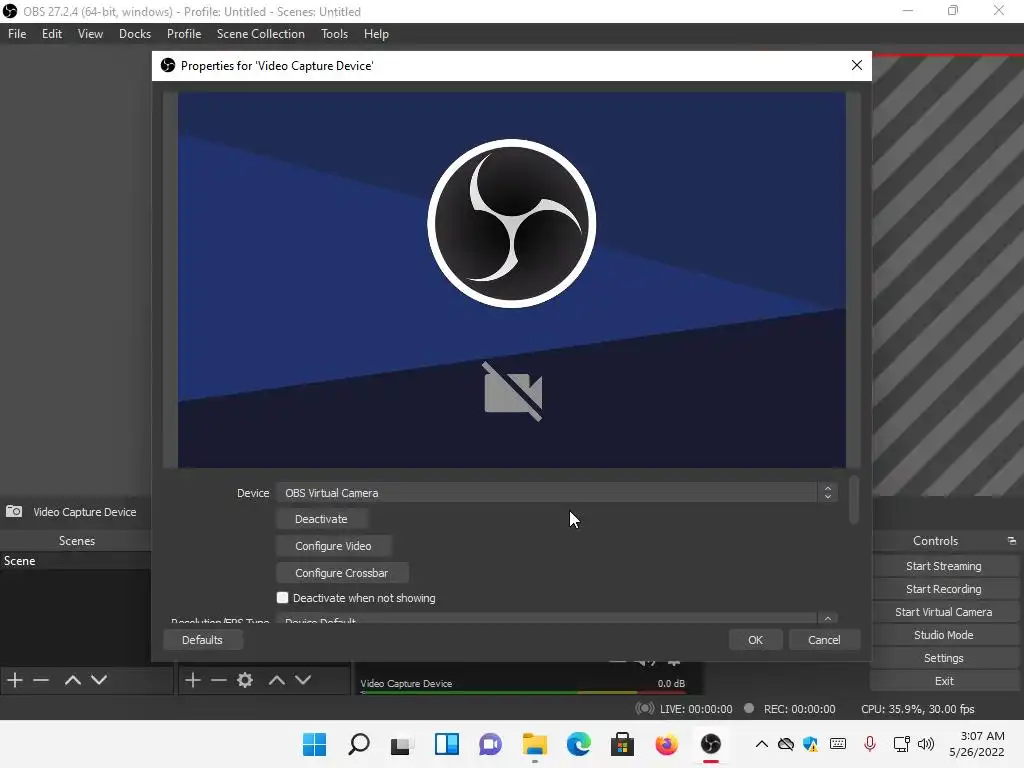Click the OBS Studio taskbar icon
The width and height of the screenshot is (1024, 768).
click(711, 744)
